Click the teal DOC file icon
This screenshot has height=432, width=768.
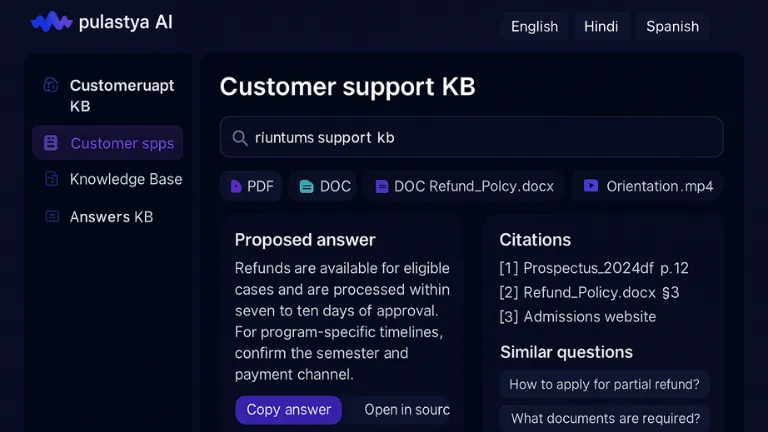pos(307,187)
